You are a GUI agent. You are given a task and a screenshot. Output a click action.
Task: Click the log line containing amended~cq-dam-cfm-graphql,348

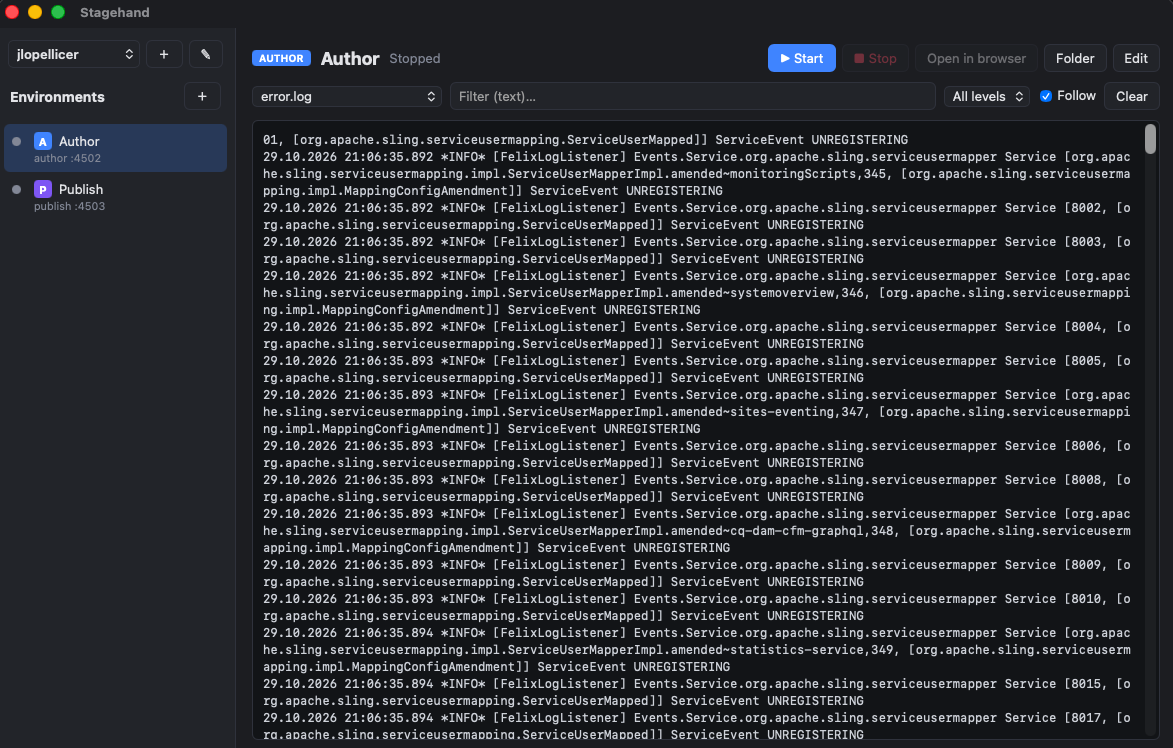coord(696,530)
